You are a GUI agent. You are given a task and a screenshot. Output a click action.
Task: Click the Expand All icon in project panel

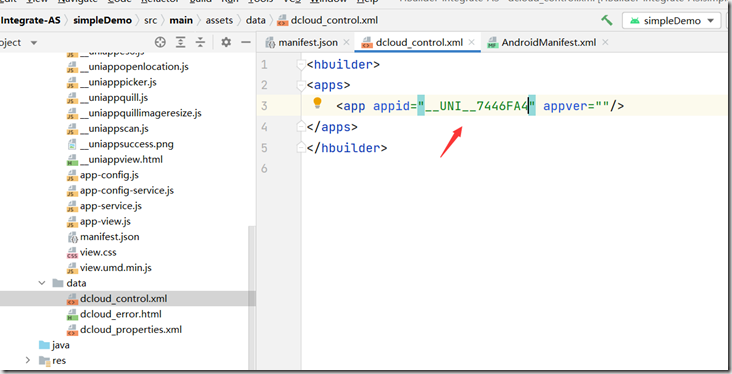(x=181, y=42)
